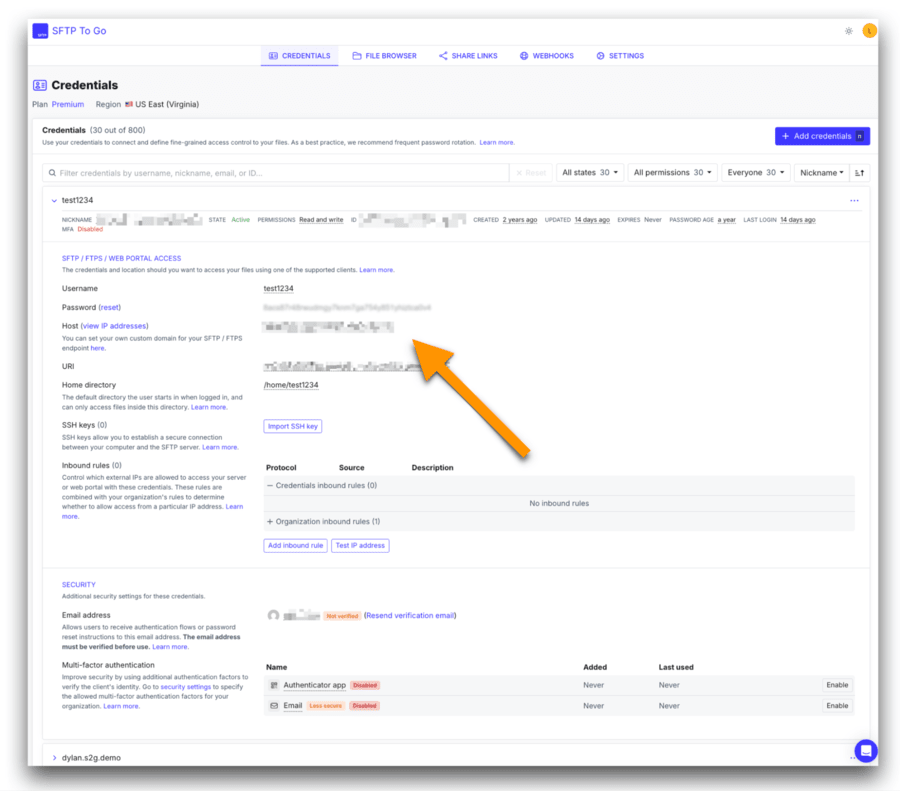The height and width of the screenshot is (791, 900).
Task: Click the sort direction icon
Action: pyautogui.click(x=859, y=173)
